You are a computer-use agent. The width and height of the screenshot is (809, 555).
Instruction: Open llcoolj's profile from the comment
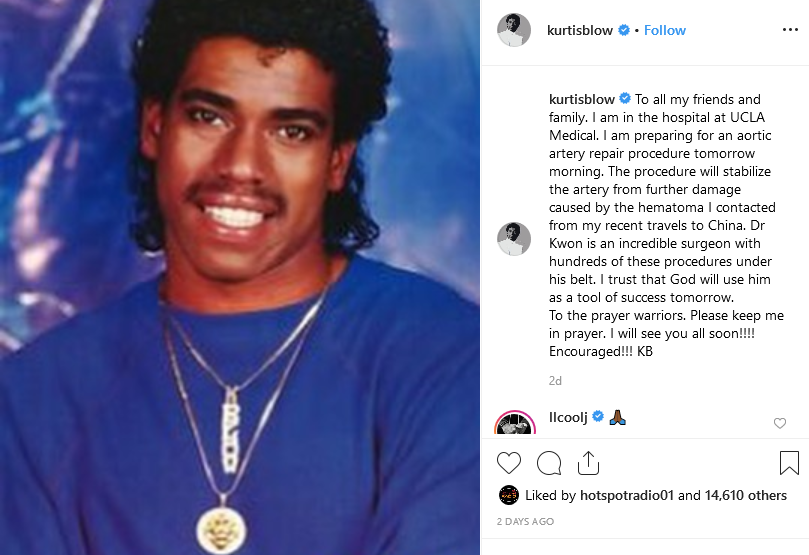click(568, 417)
